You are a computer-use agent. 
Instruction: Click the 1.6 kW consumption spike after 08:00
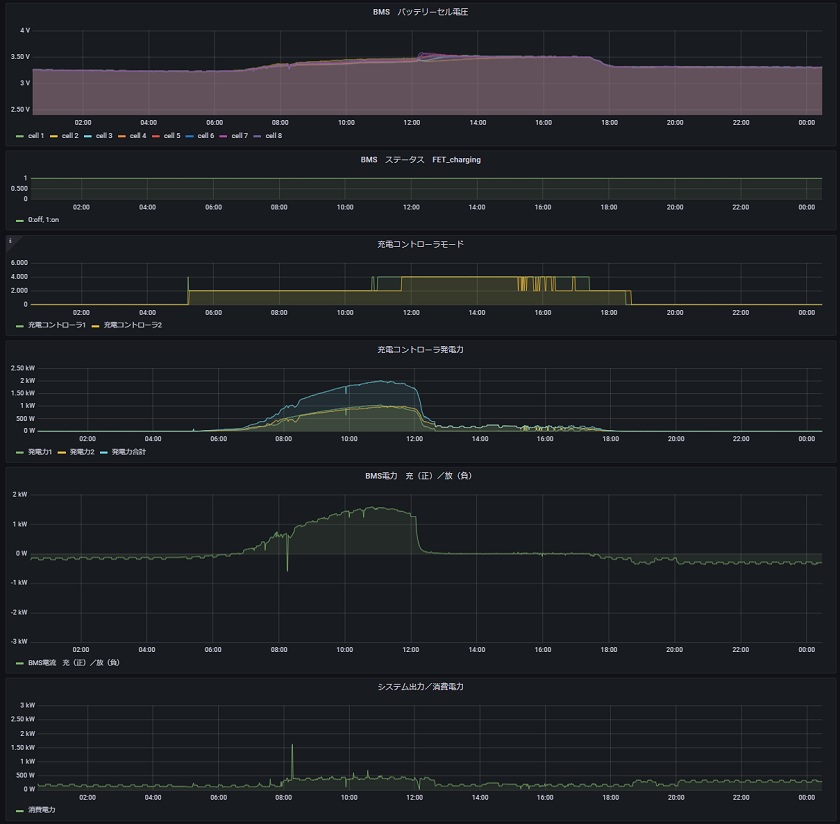(292, 745)
